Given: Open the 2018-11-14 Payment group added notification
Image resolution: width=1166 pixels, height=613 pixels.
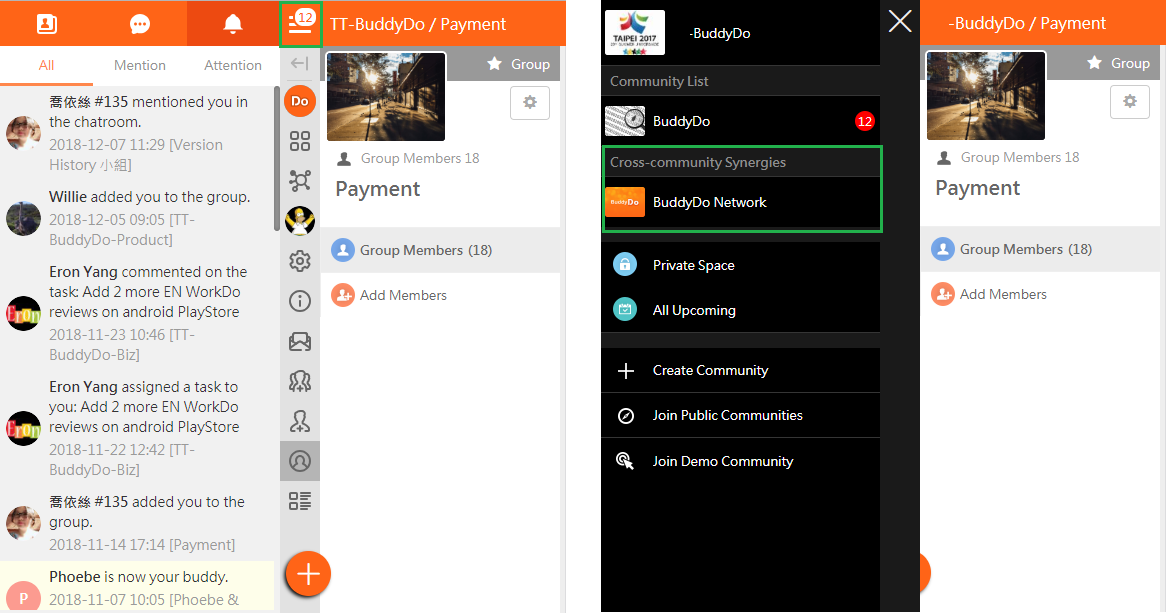Looking at the screenshot, I should click(x=138, y=523).
